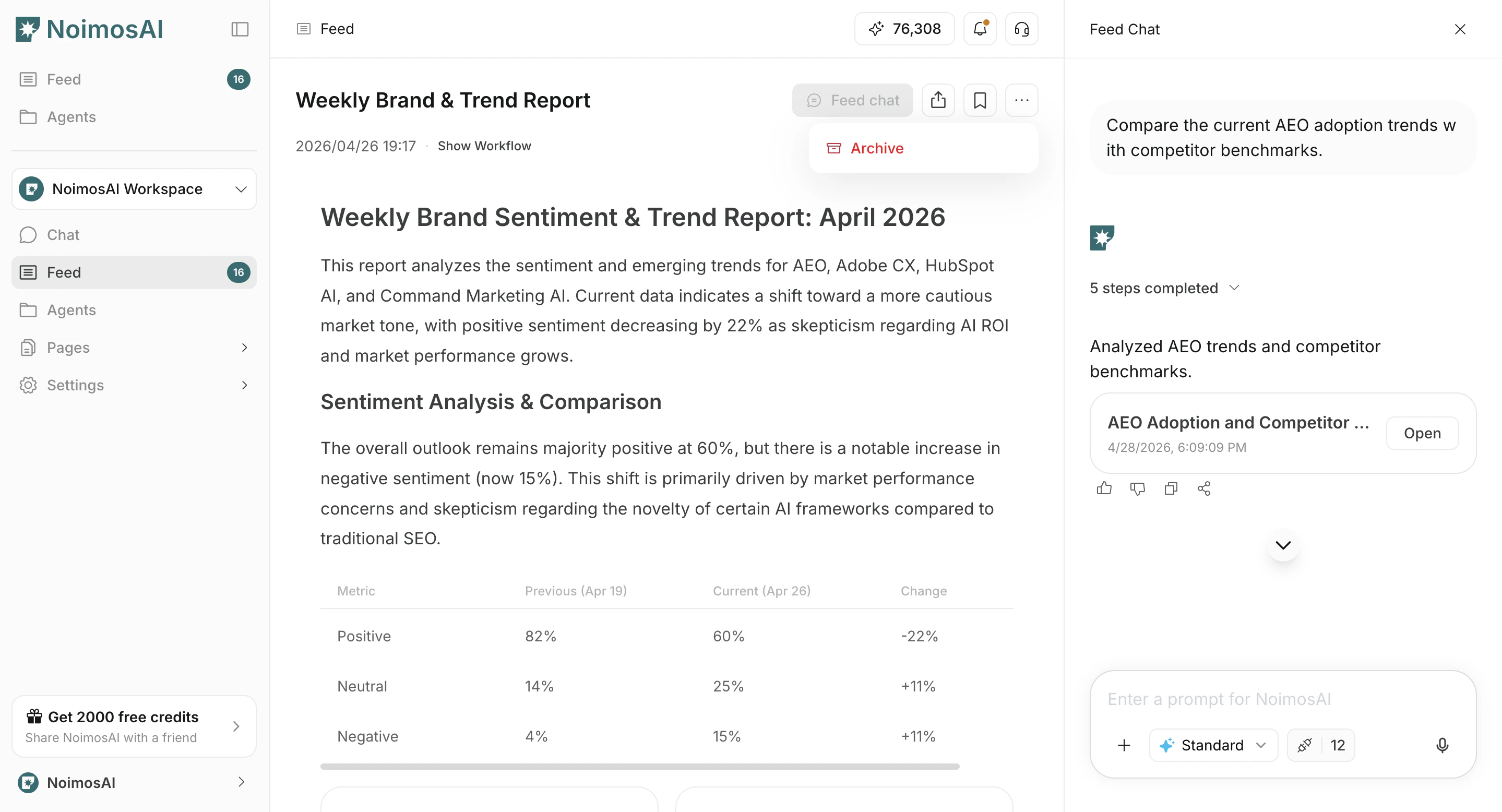Open Agents under the workspace
The height and width of the screenshot is (812, 1502).
coord(134,310)
